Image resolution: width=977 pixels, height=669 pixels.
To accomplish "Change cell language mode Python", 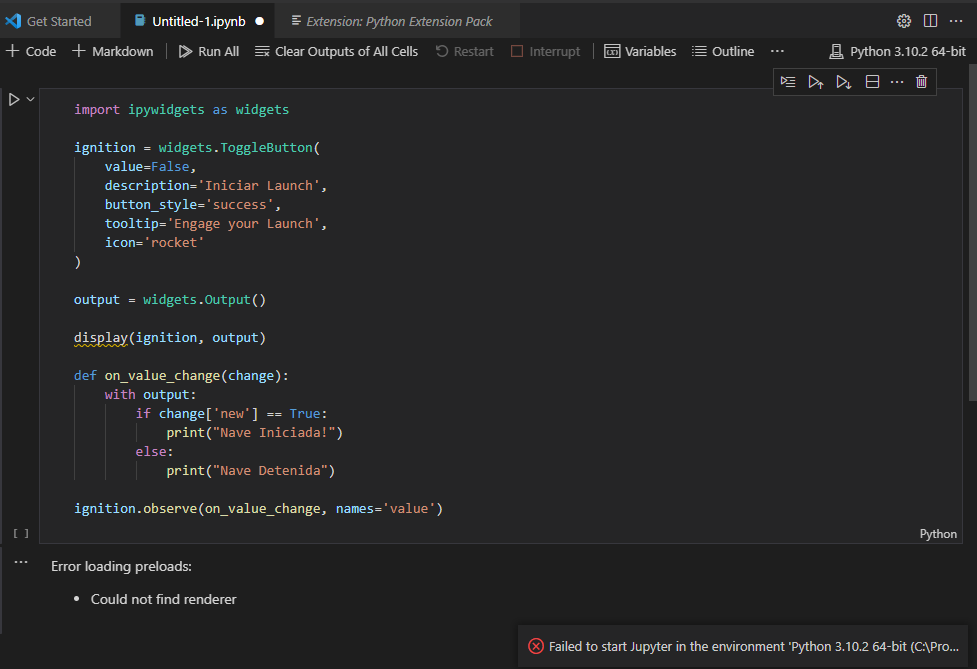I will 938,534.
